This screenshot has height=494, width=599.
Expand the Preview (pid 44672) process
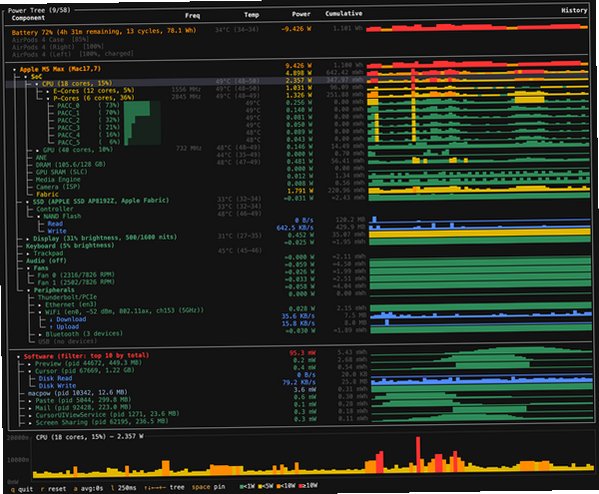point(29,364)
